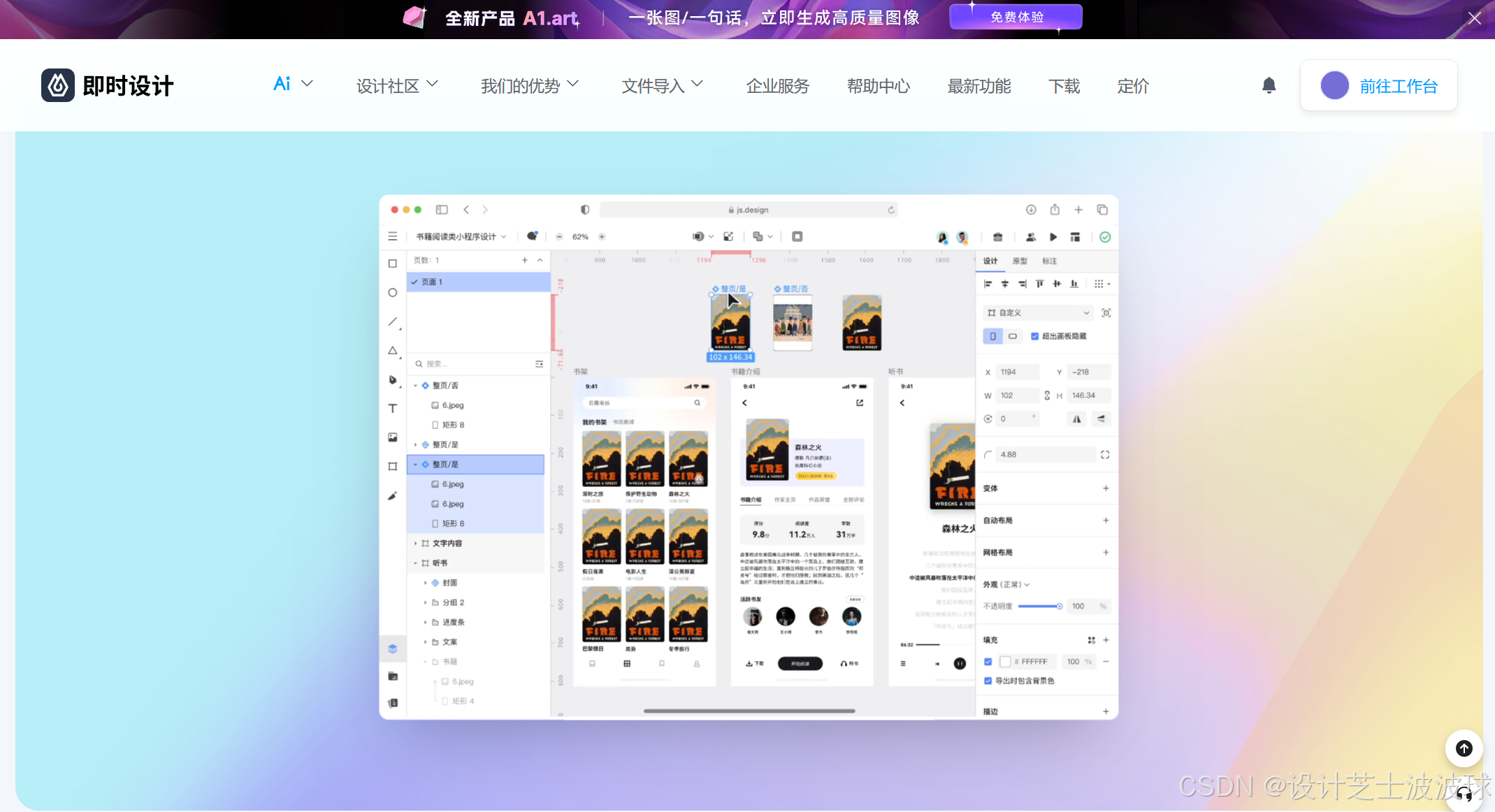The width and height of the screenshot is (1495, 812).
Task: Switch to the 原型 tab
Action: click(1020, 261)
